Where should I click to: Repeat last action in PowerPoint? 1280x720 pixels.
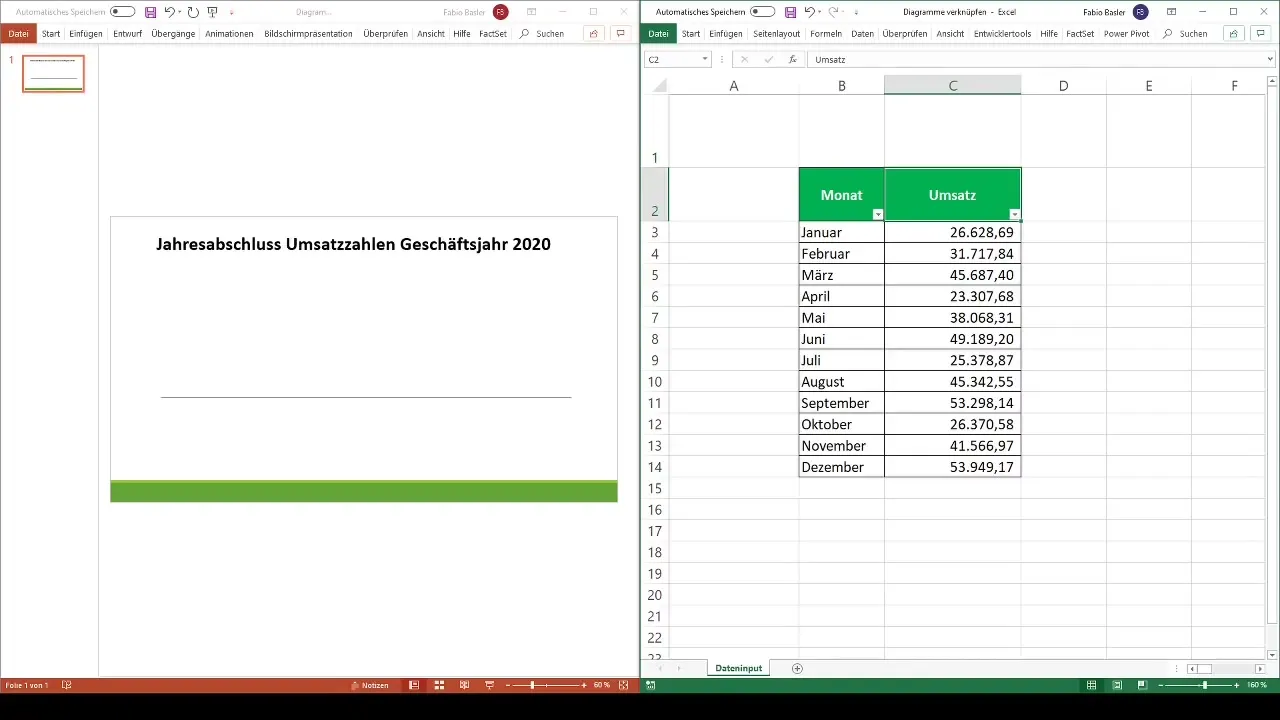point(193,12)
